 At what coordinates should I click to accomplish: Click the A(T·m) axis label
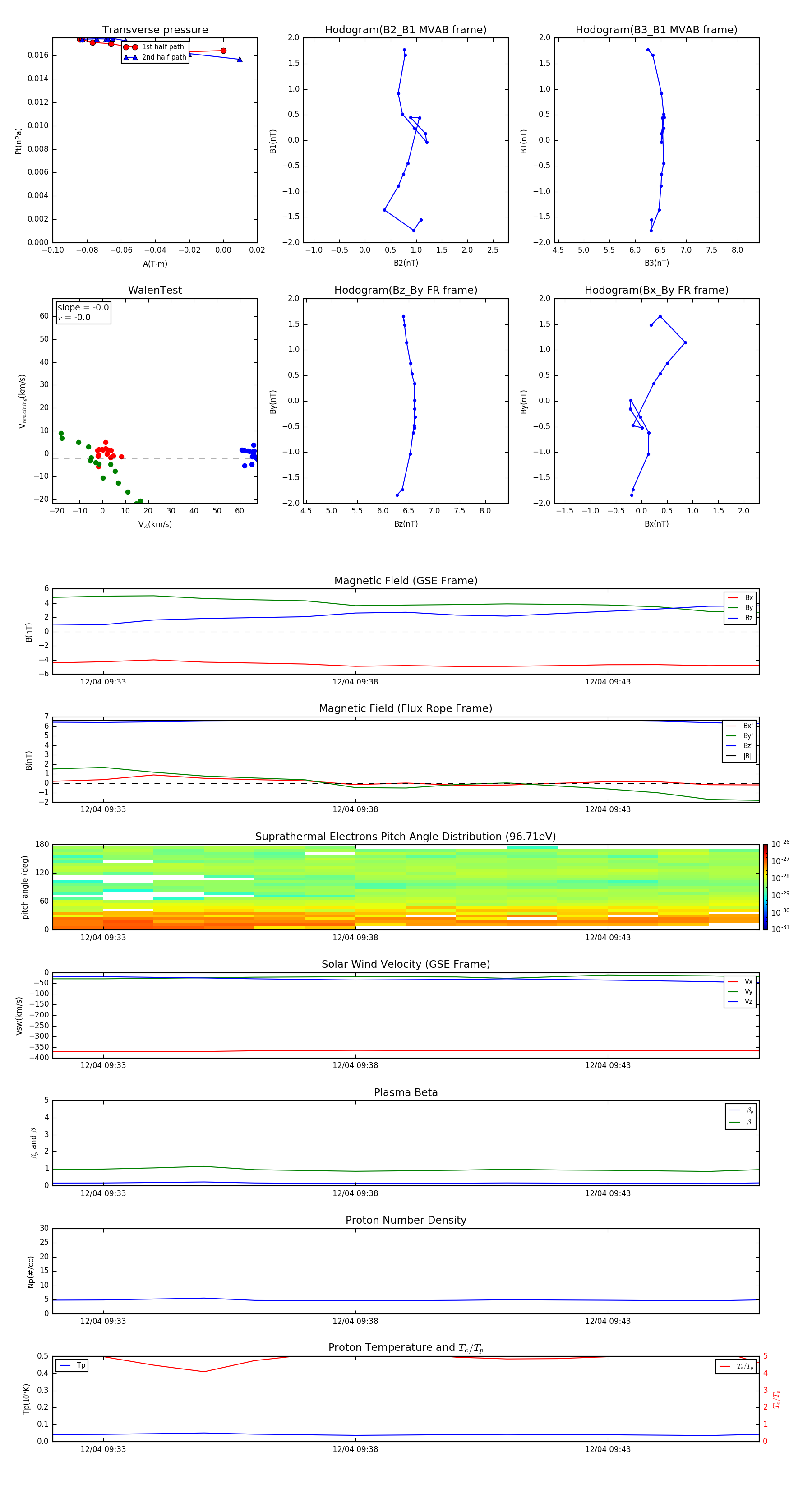tap(155, 264)
